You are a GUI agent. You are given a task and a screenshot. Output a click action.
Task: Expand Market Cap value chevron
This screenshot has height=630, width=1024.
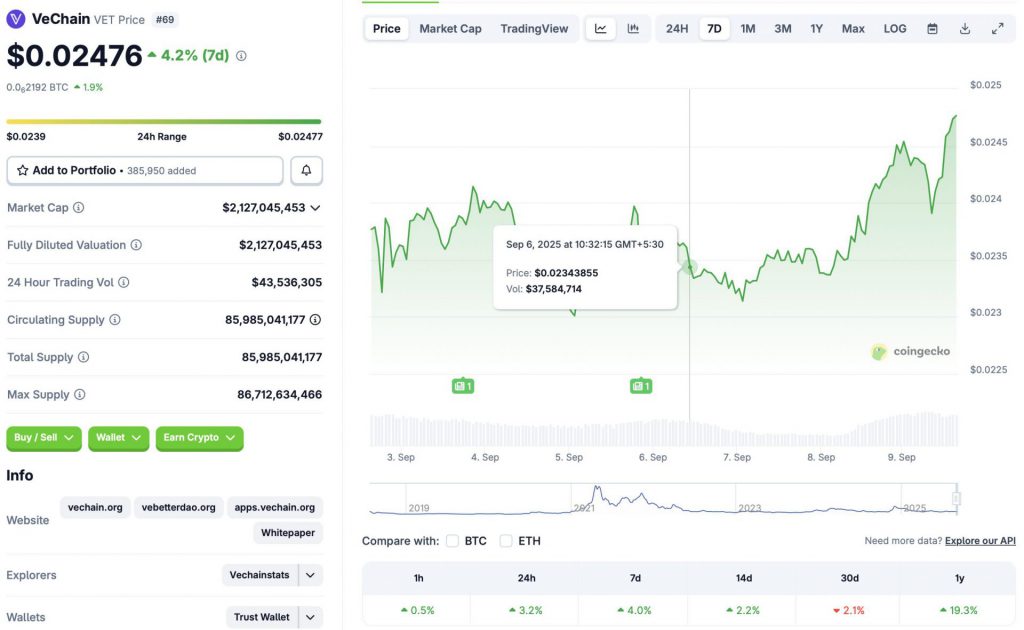[x=315, y=208]
